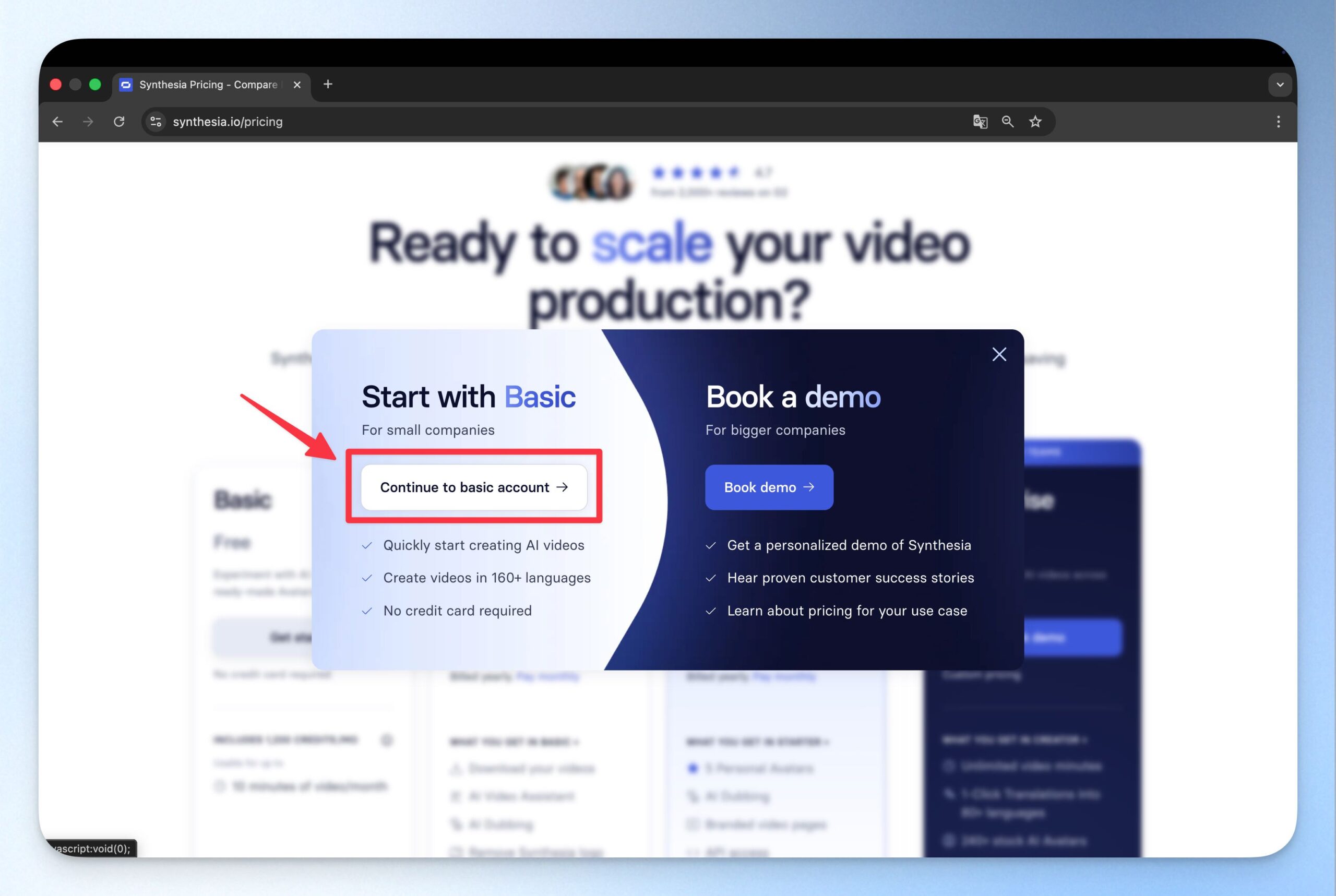Click the No credit card required item
1336x896 pixels.
pos(457,610)
